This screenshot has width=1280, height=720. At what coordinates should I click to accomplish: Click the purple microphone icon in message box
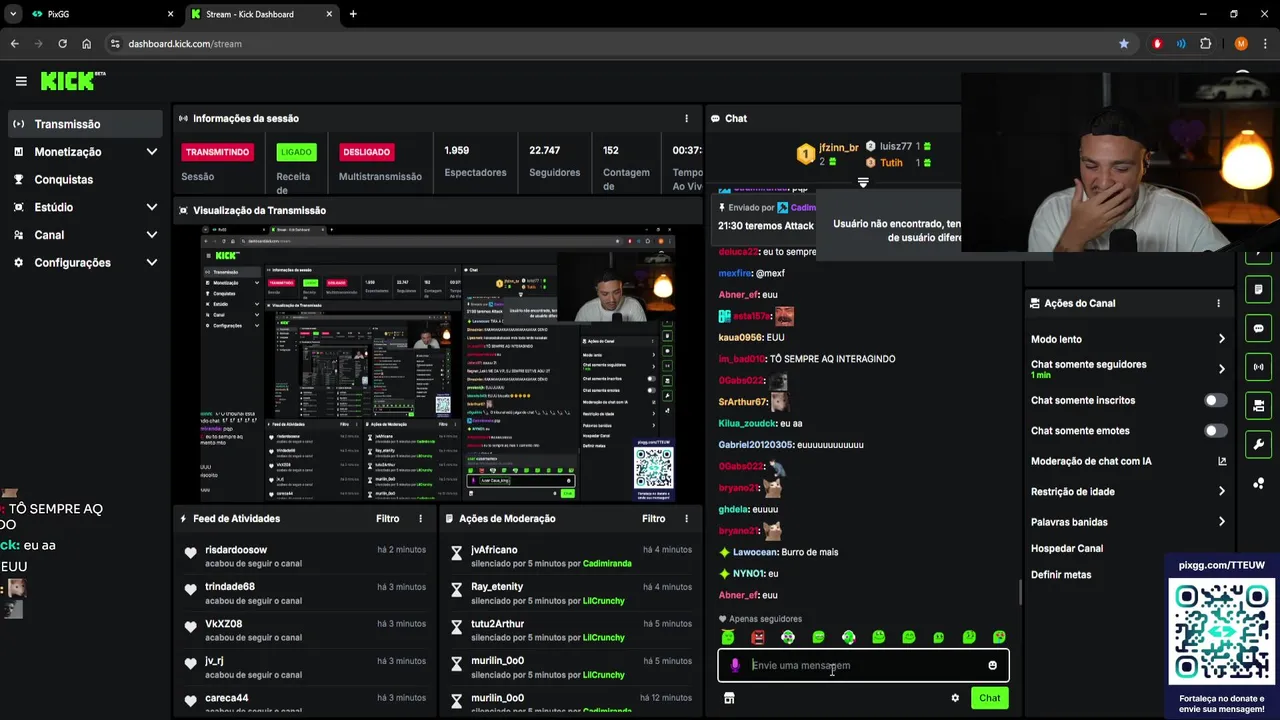735,666
